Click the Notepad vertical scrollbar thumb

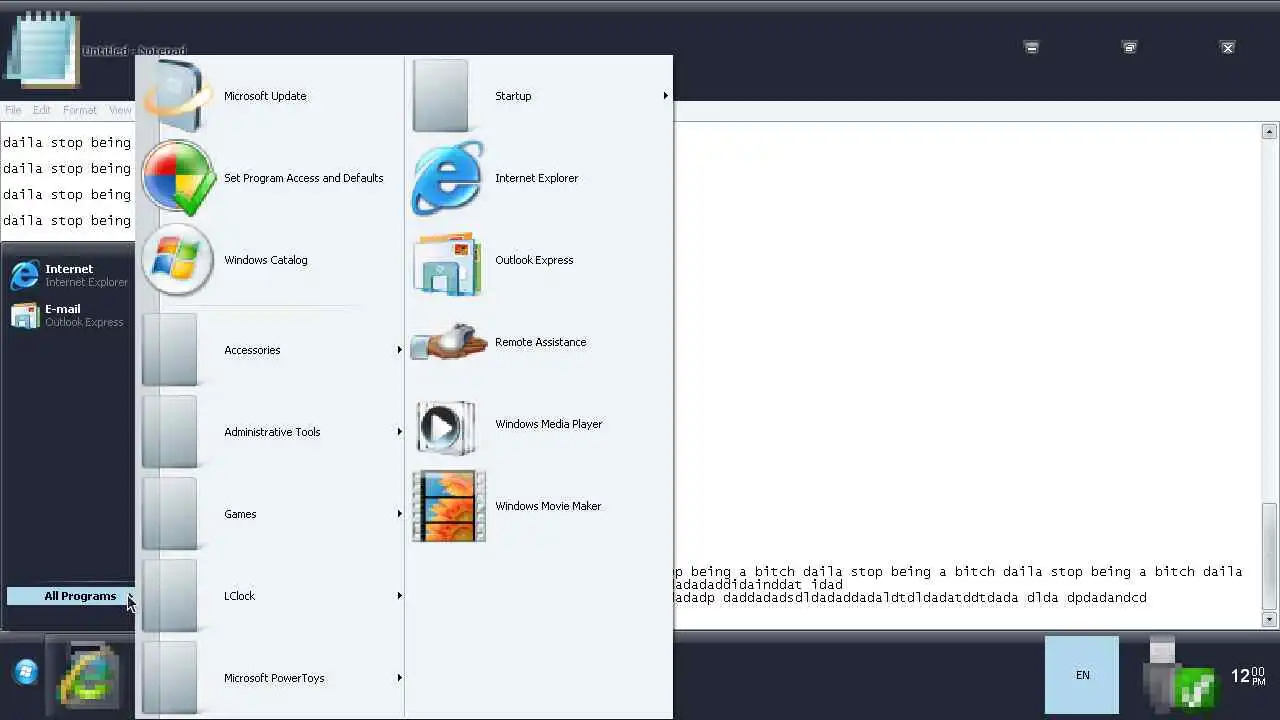coord(1269,554)
